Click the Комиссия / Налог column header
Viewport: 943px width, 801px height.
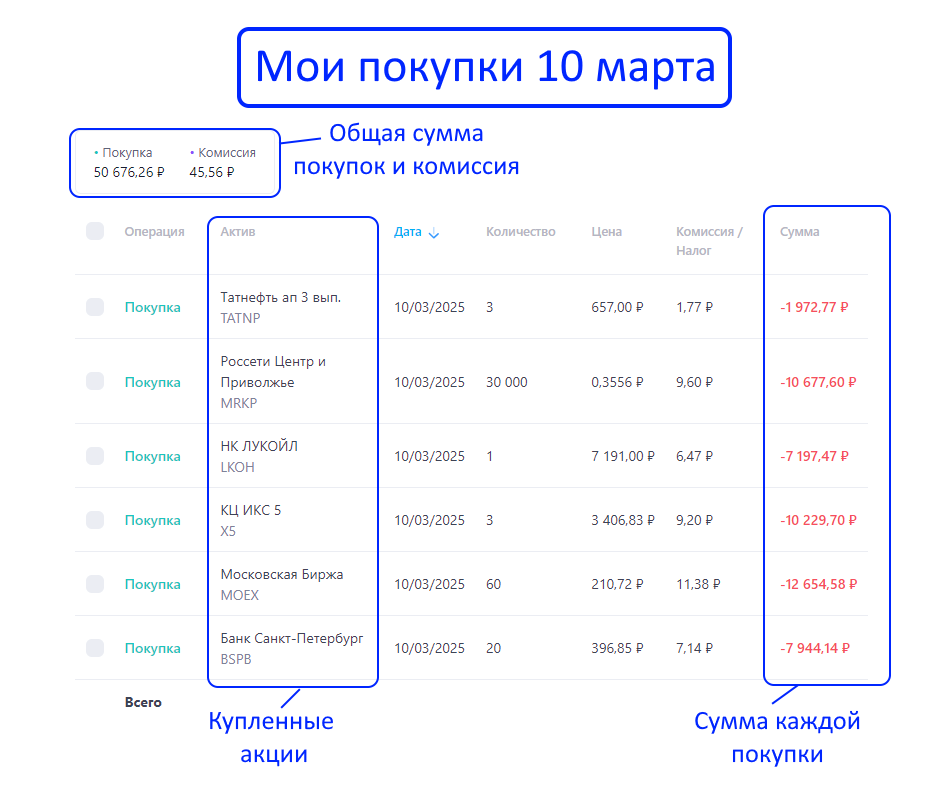(x=709, y=241)
